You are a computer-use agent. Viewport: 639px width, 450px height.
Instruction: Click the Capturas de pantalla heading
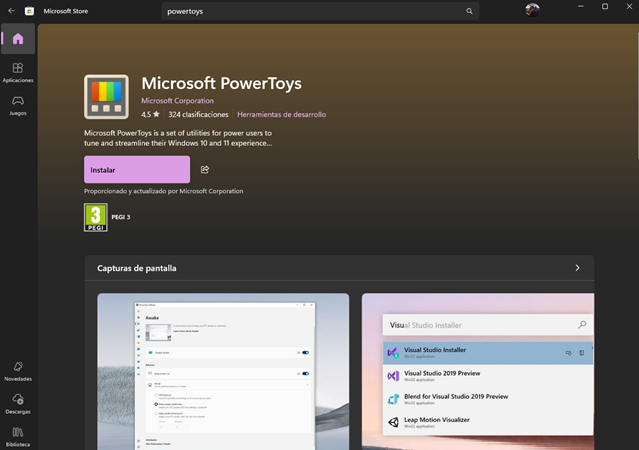tap(137, 268)
